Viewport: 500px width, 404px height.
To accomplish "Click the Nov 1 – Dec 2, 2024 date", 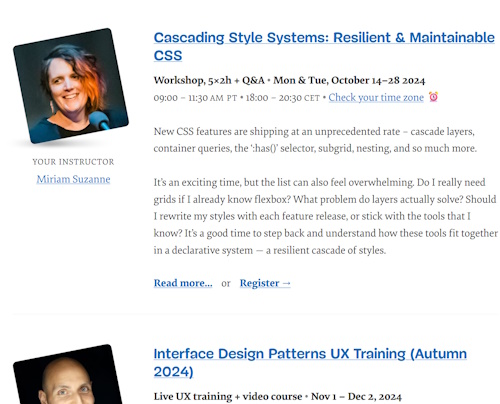I will [356, 396].
